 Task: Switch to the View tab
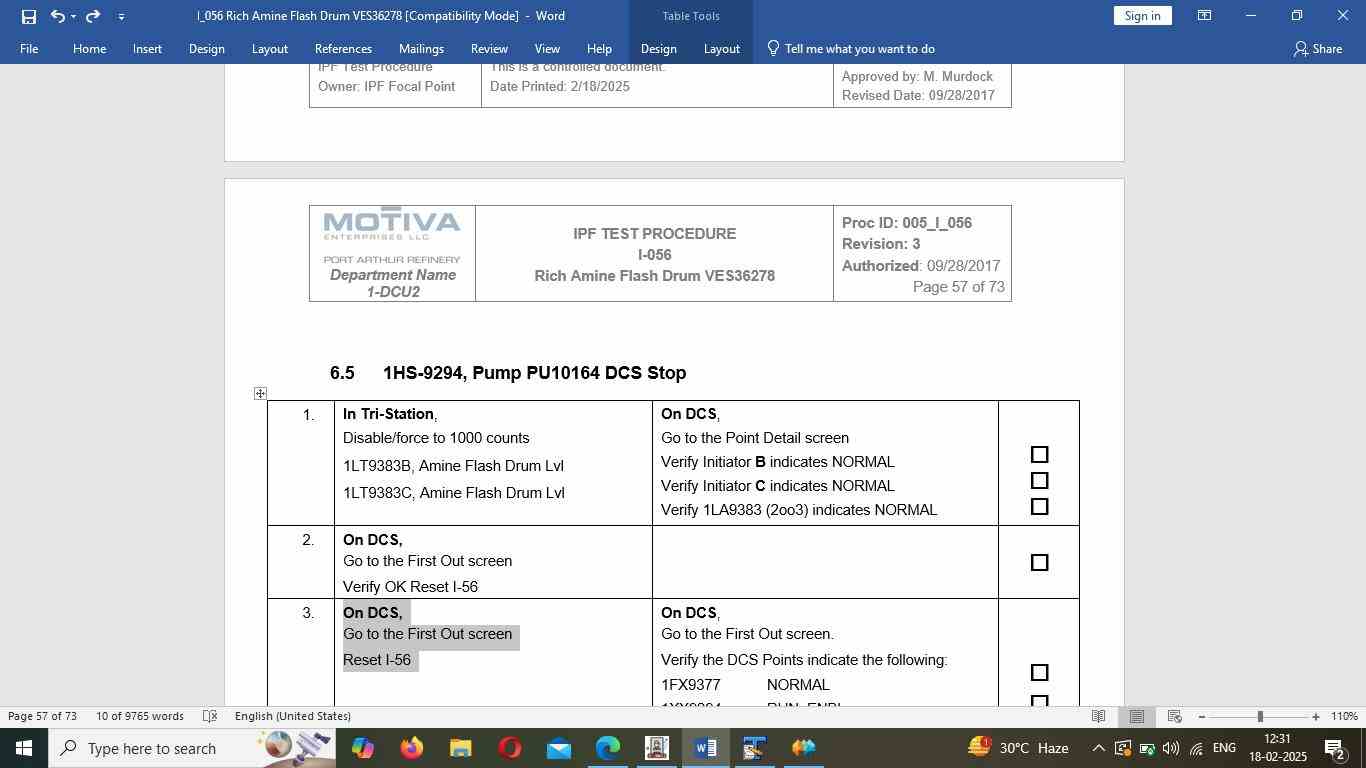click(x=547, y=48)
